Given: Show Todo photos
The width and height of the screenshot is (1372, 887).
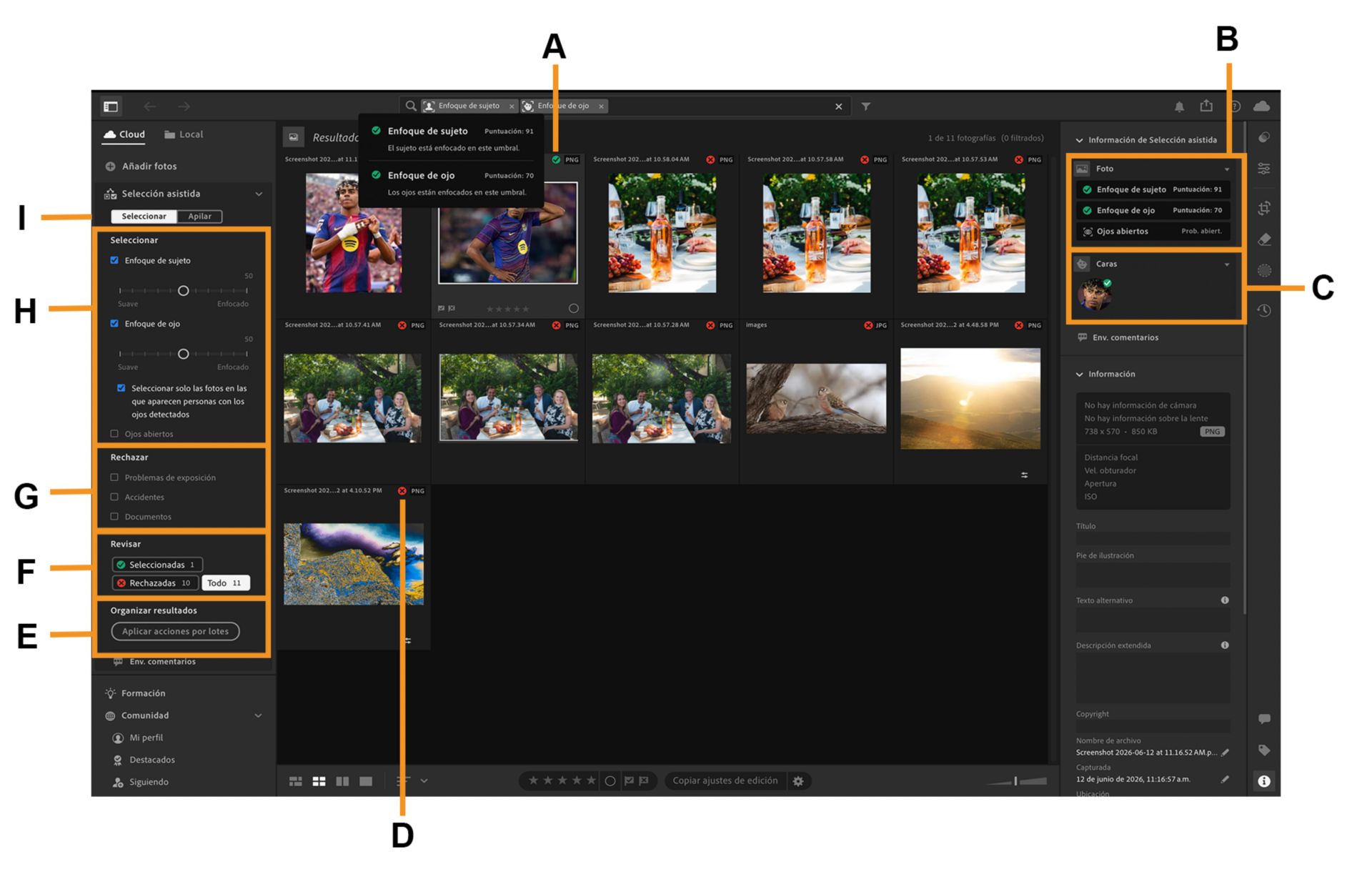Looking at the screenshot, I should click(226, 583).
